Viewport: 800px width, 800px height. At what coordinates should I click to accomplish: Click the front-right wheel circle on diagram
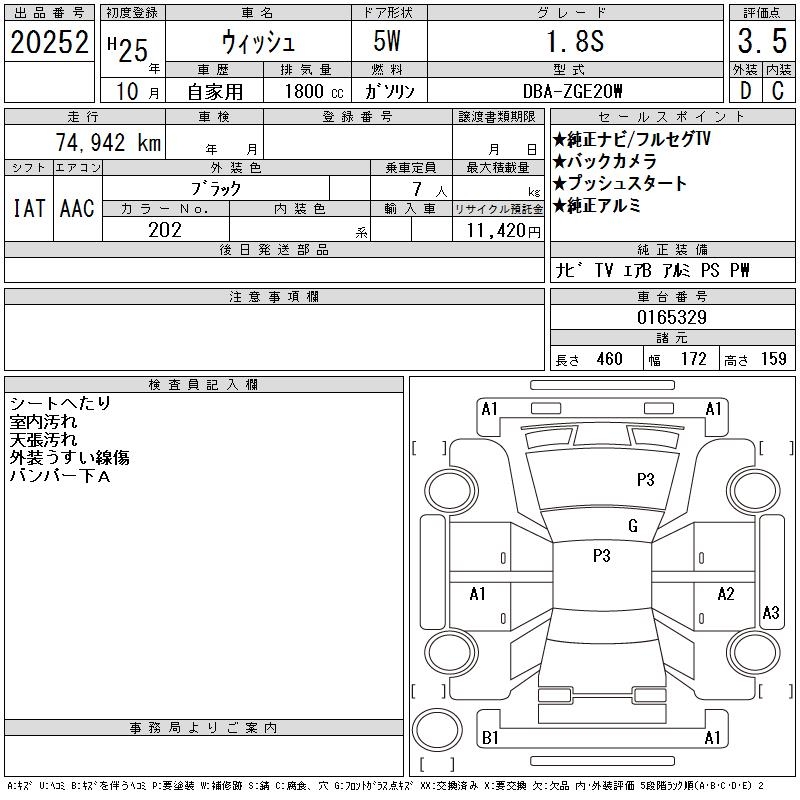(754, 491)
